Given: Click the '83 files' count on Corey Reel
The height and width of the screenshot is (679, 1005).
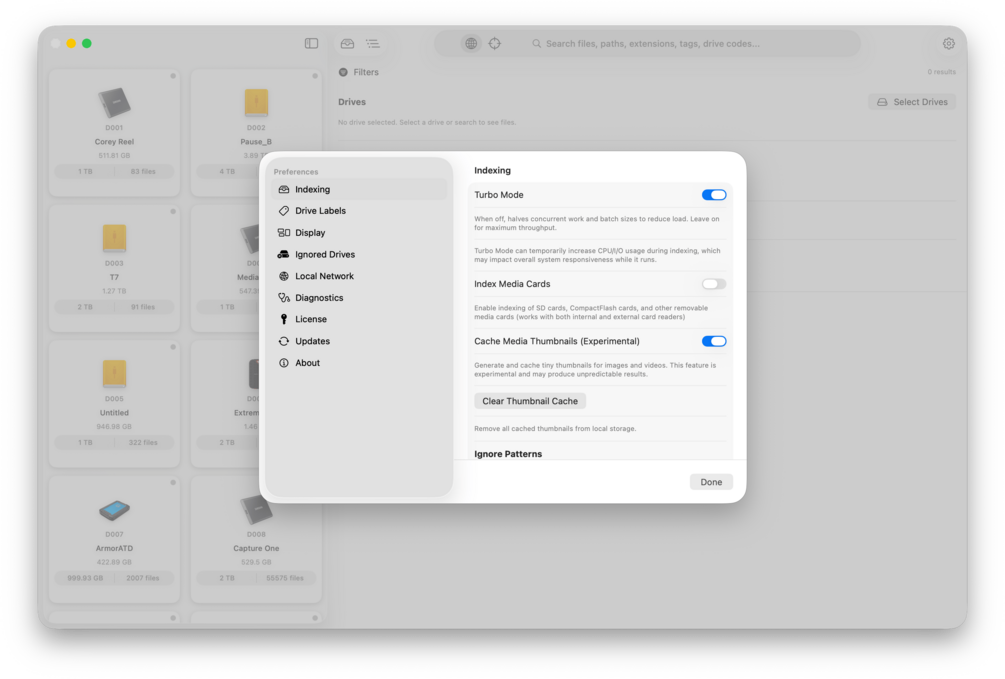Looking at the screenshot, I should tap(143, 172).
